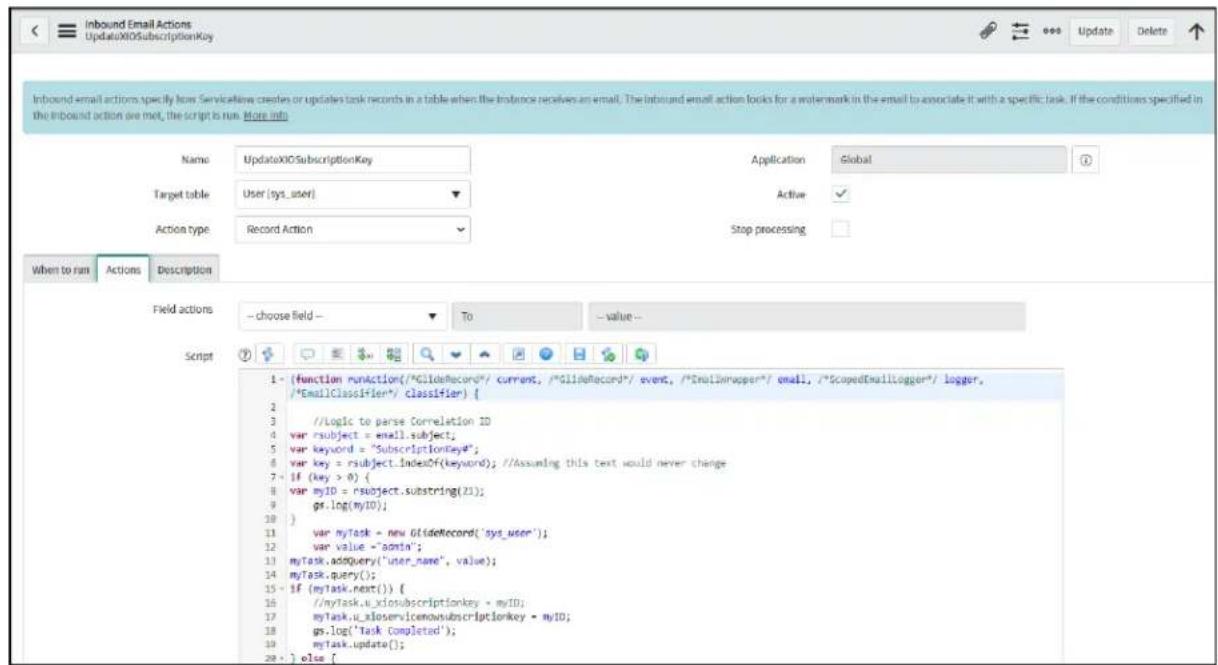Open the script editor help icon
The width and height of the screenshot is (1218, 665).
tap(245, 354)
